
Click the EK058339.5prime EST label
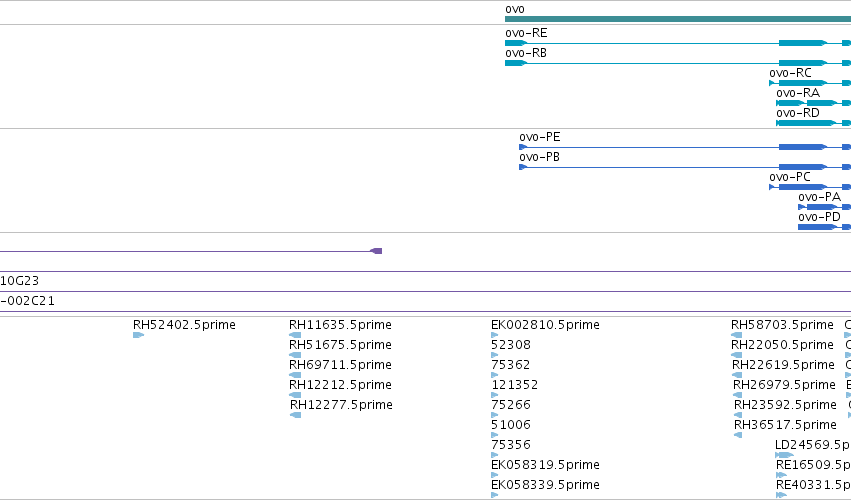545,486
